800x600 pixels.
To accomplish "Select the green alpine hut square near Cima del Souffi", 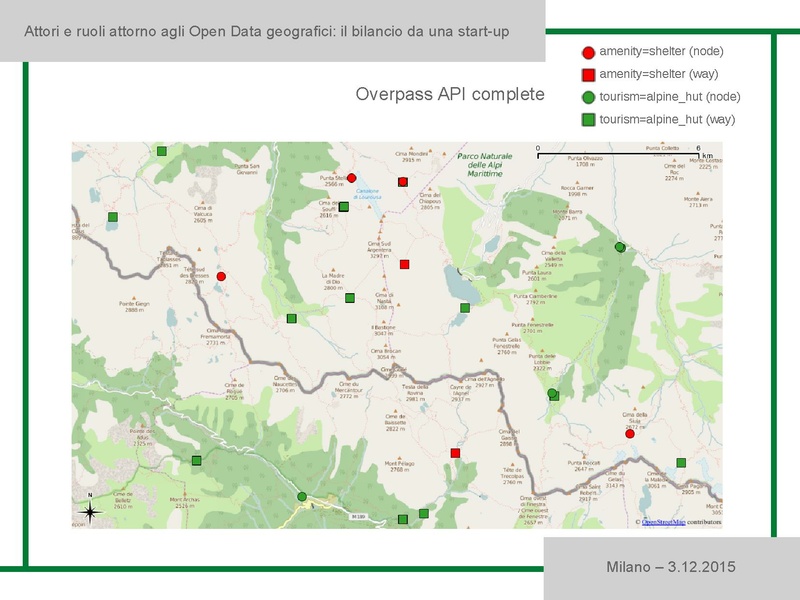I will pos(344,207).
